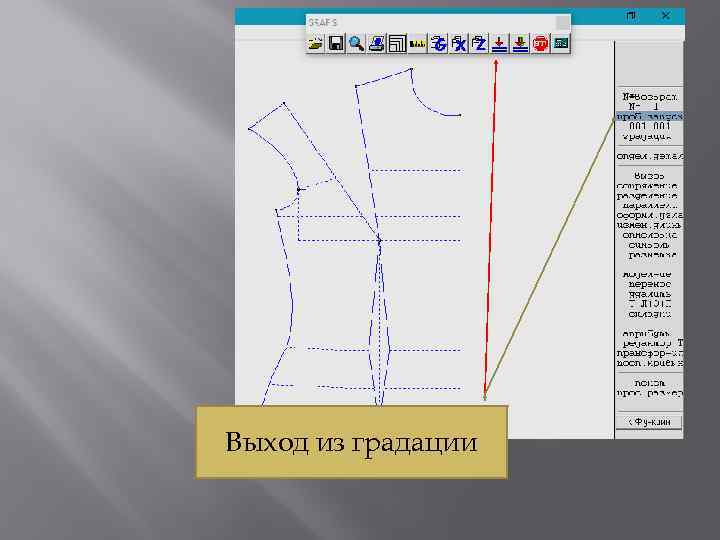The width and height of the screenshot is (720, 540).
Task: Click the "< Фу-кции" button
Action: coord(649,422)
